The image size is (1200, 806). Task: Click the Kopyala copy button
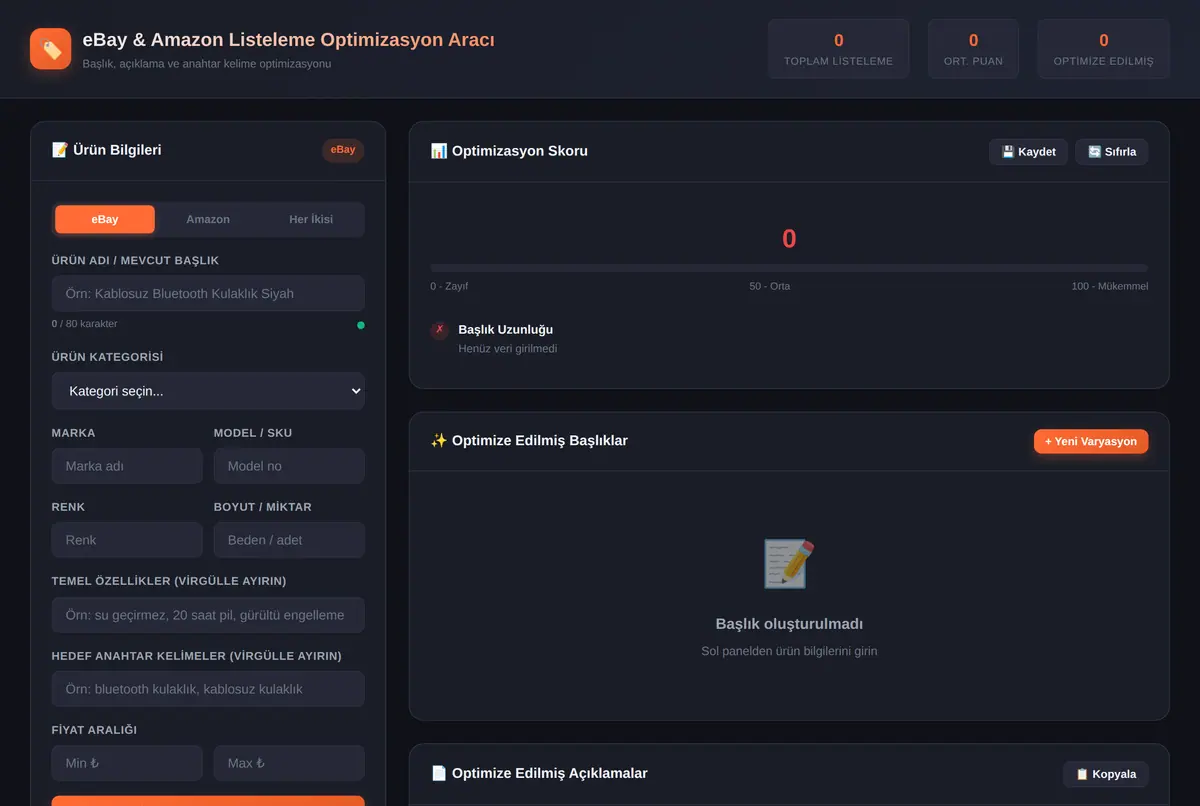pyautogui.click(x=1106, y=774)
